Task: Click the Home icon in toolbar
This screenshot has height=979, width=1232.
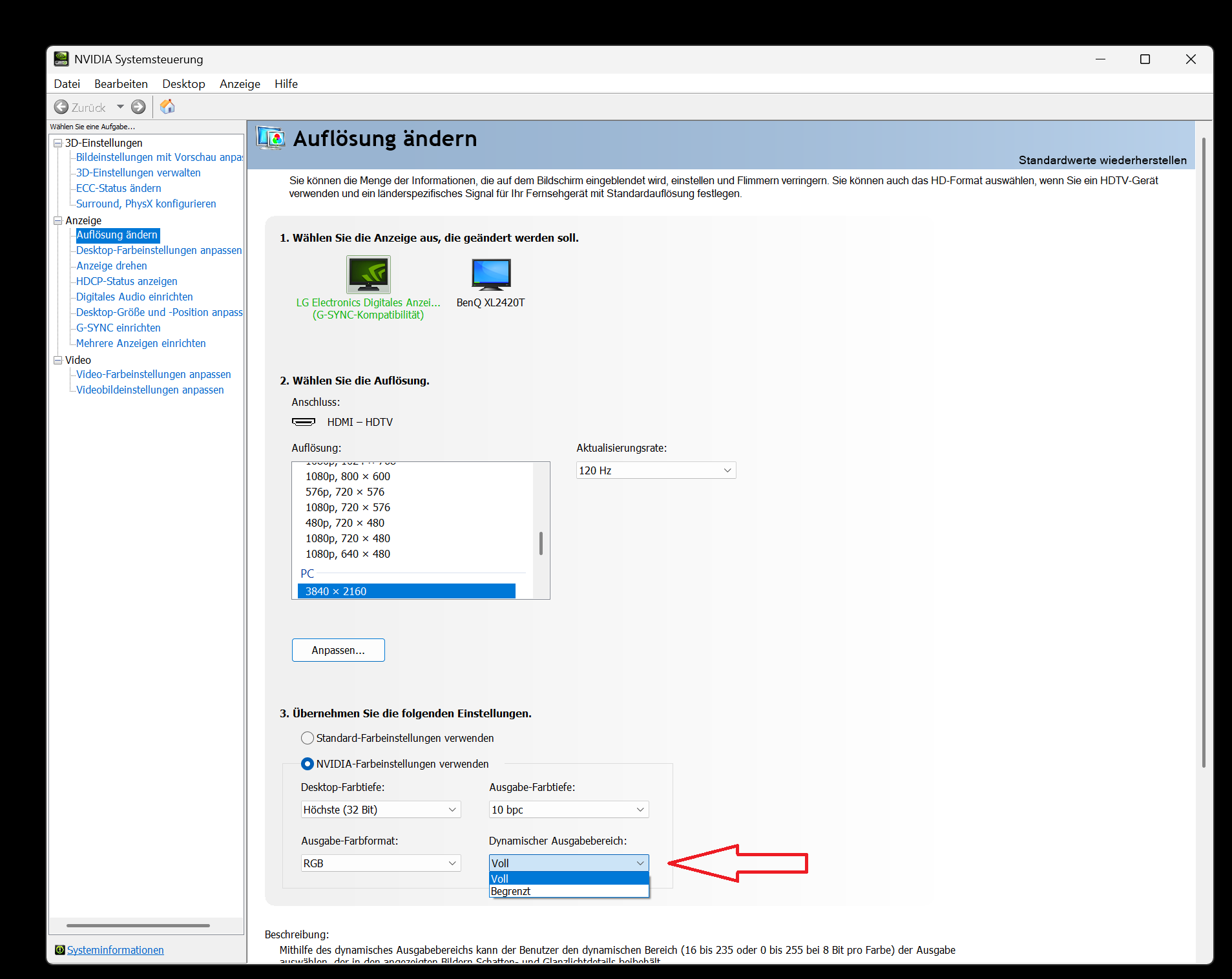Action: point(167,107)
